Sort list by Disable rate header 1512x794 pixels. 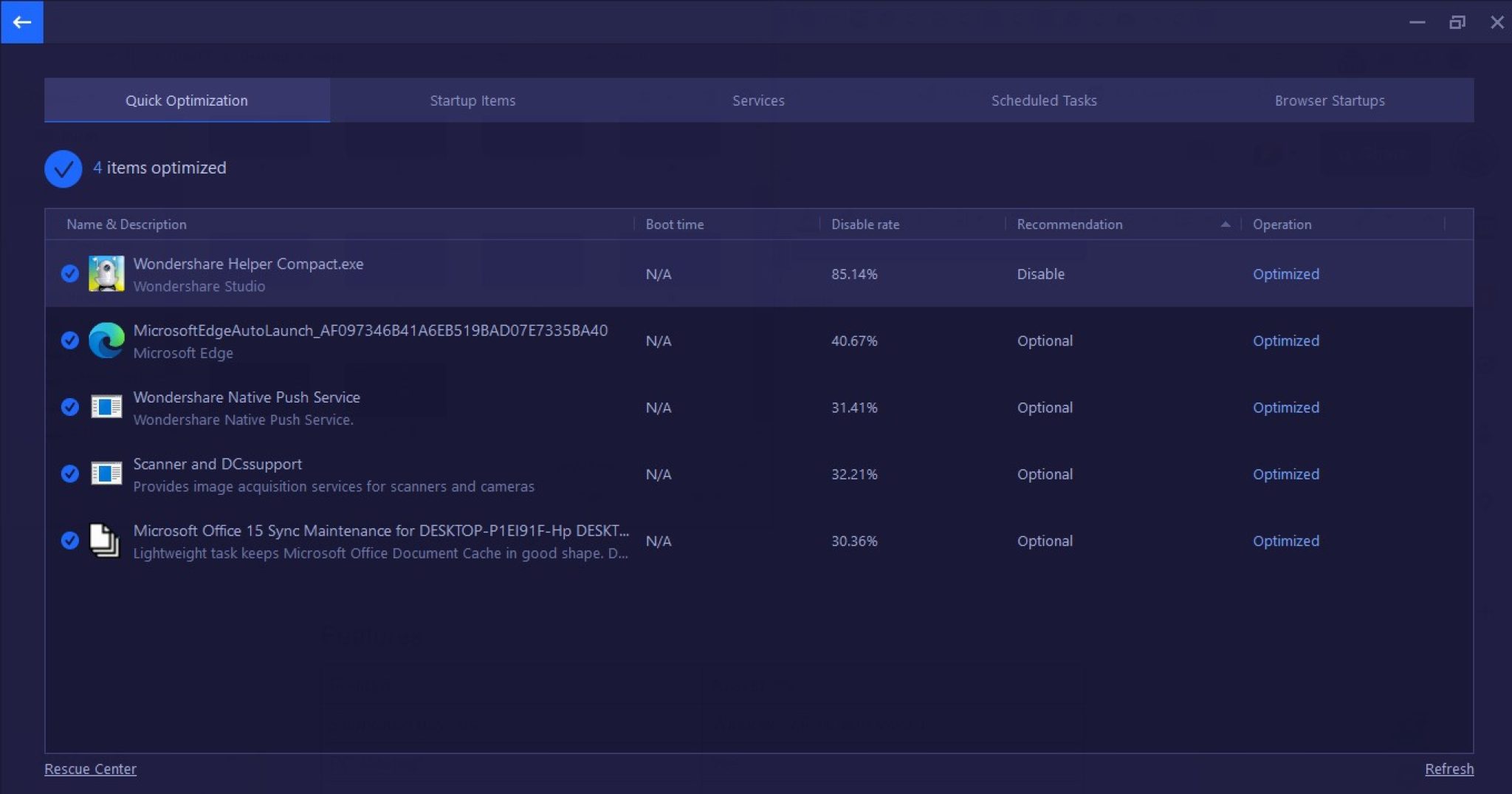[x=865, y=225]
